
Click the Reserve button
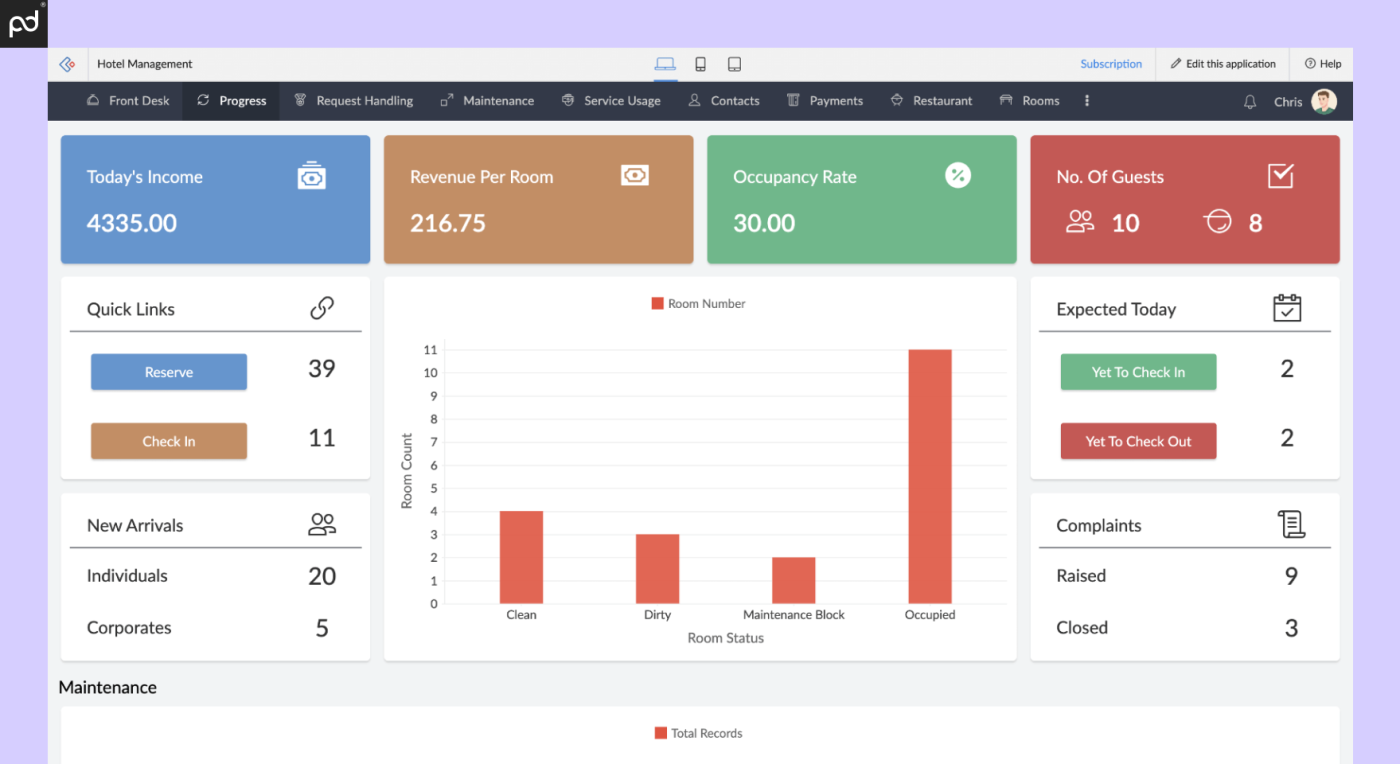(x=168, y=371)
